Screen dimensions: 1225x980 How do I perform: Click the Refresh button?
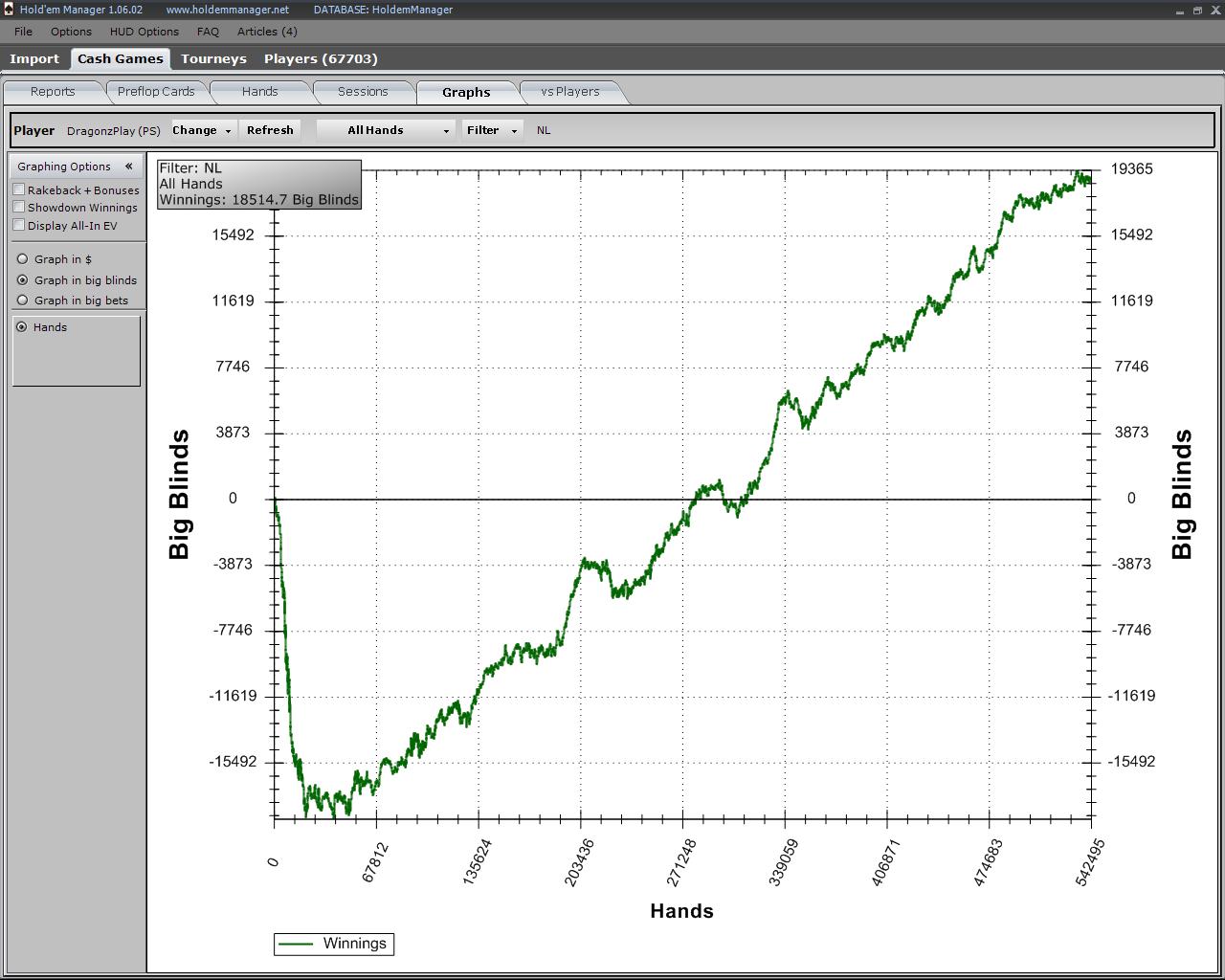click(x=270, y=130)
